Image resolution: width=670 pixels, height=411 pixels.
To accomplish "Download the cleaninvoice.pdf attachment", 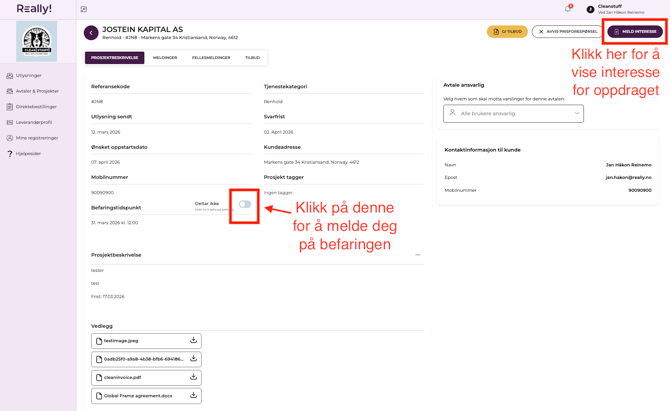I will point(193,378).
